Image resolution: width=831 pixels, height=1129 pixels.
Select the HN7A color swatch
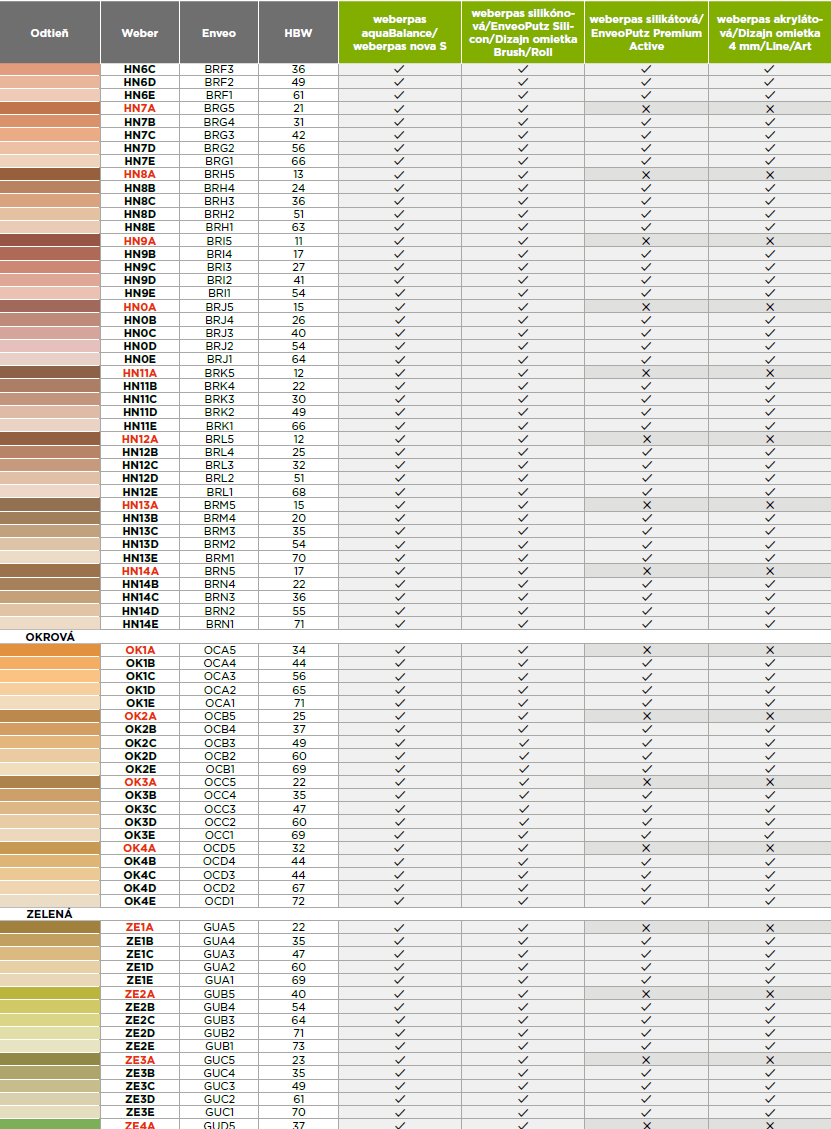click(x=50, y=109)
